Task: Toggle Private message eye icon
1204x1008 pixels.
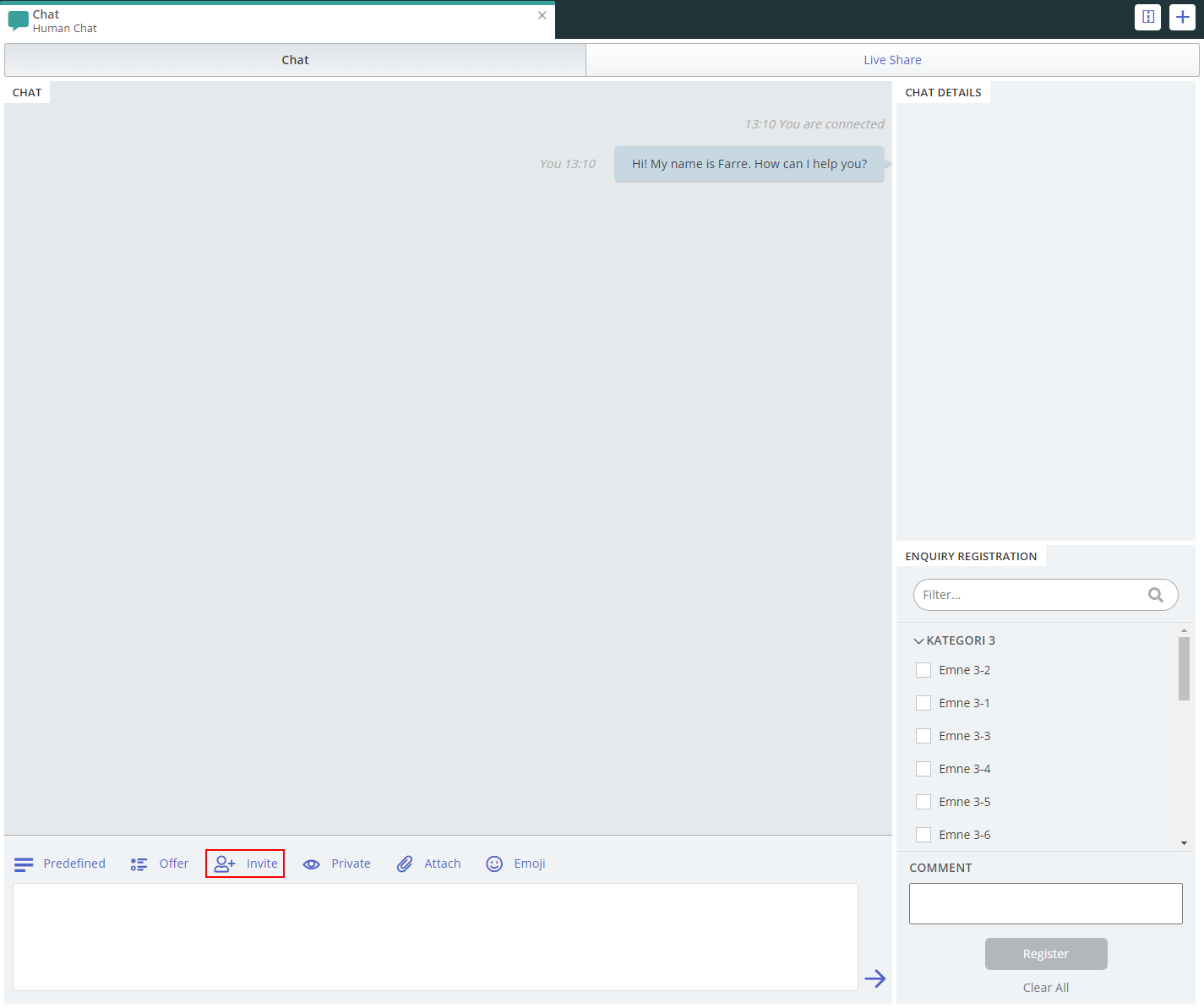Action: [312, 864]
